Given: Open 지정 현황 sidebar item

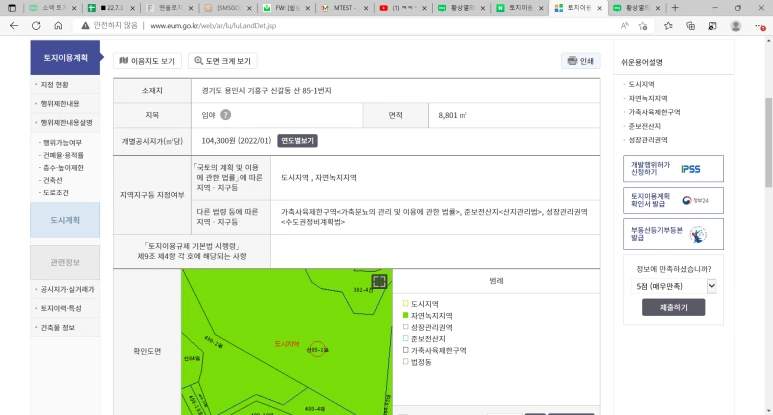Looking at the screenshot, I should (x=54, y=85).
